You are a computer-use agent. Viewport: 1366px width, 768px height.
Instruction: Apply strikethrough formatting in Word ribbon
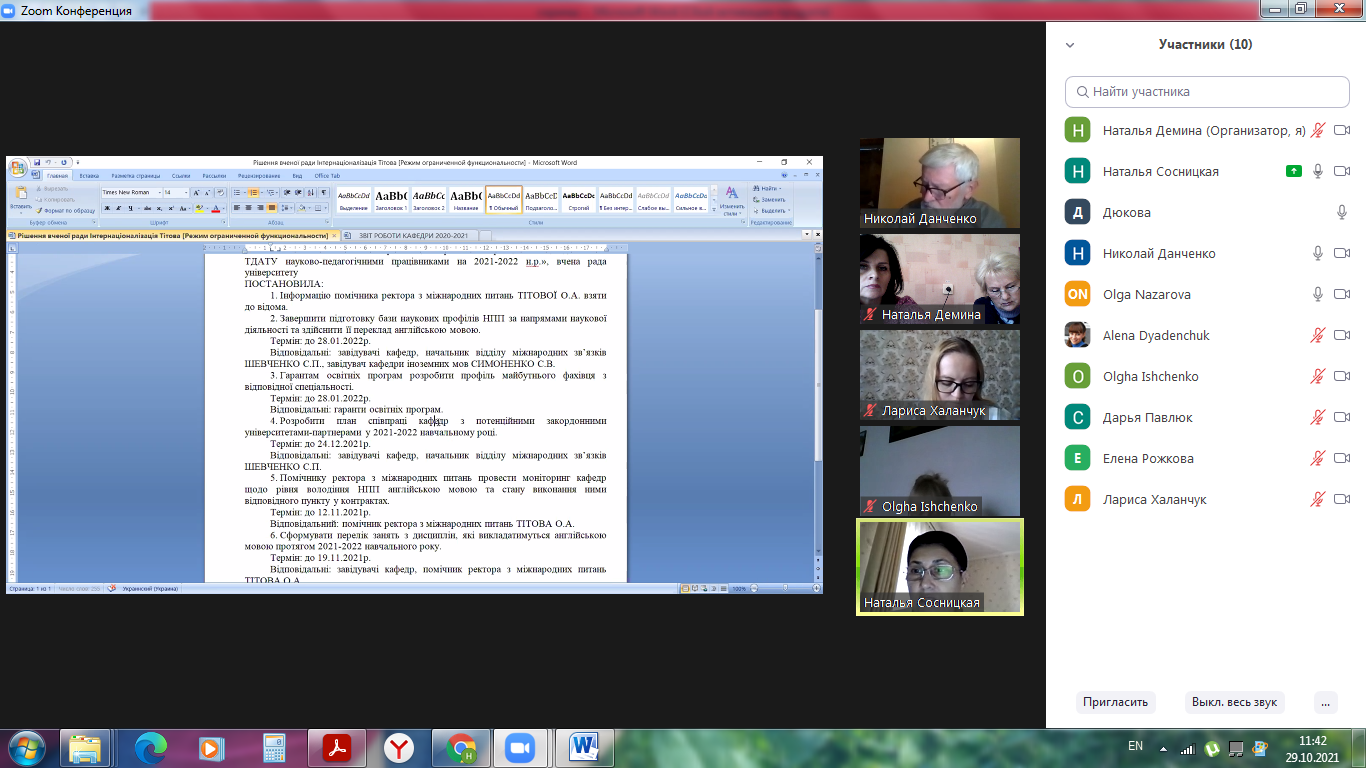tap(146, 208)
